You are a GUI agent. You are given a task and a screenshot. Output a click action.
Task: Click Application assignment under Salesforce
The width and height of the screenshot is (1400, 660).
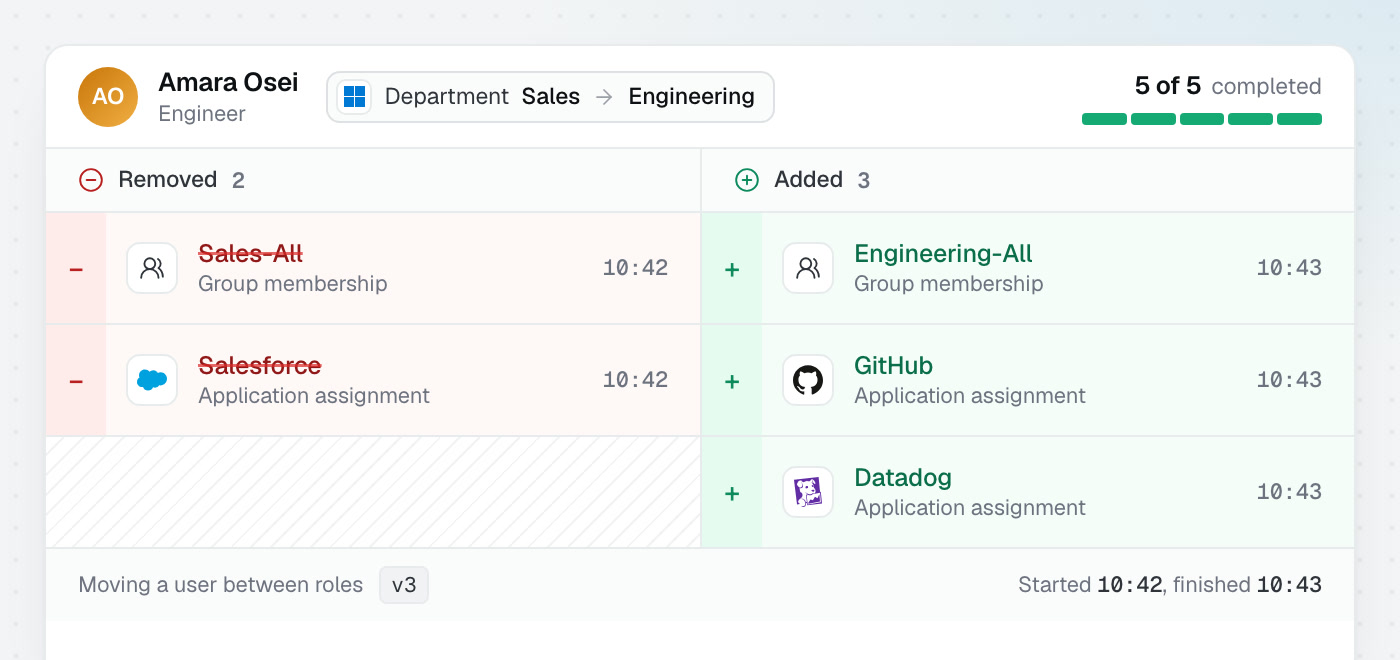[x=314, y=396]
